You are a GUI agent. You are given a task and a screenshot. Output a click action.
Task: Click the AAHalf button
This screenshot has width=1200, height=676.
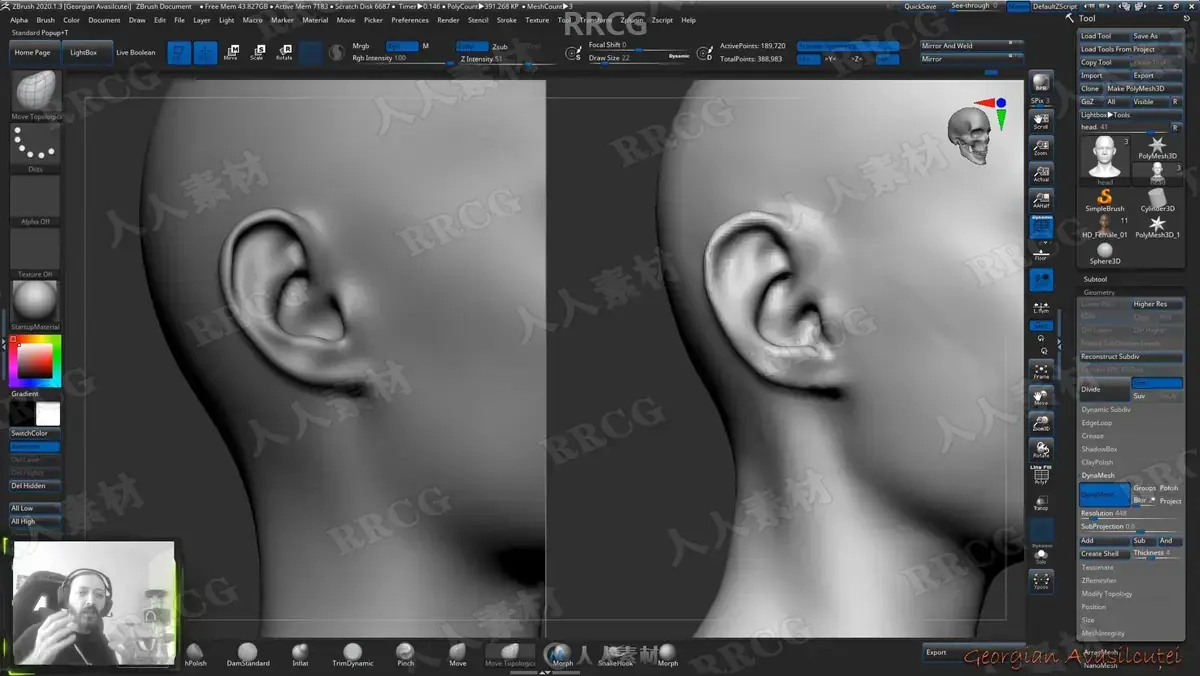pyautogui.click(x=1041, y=198)
